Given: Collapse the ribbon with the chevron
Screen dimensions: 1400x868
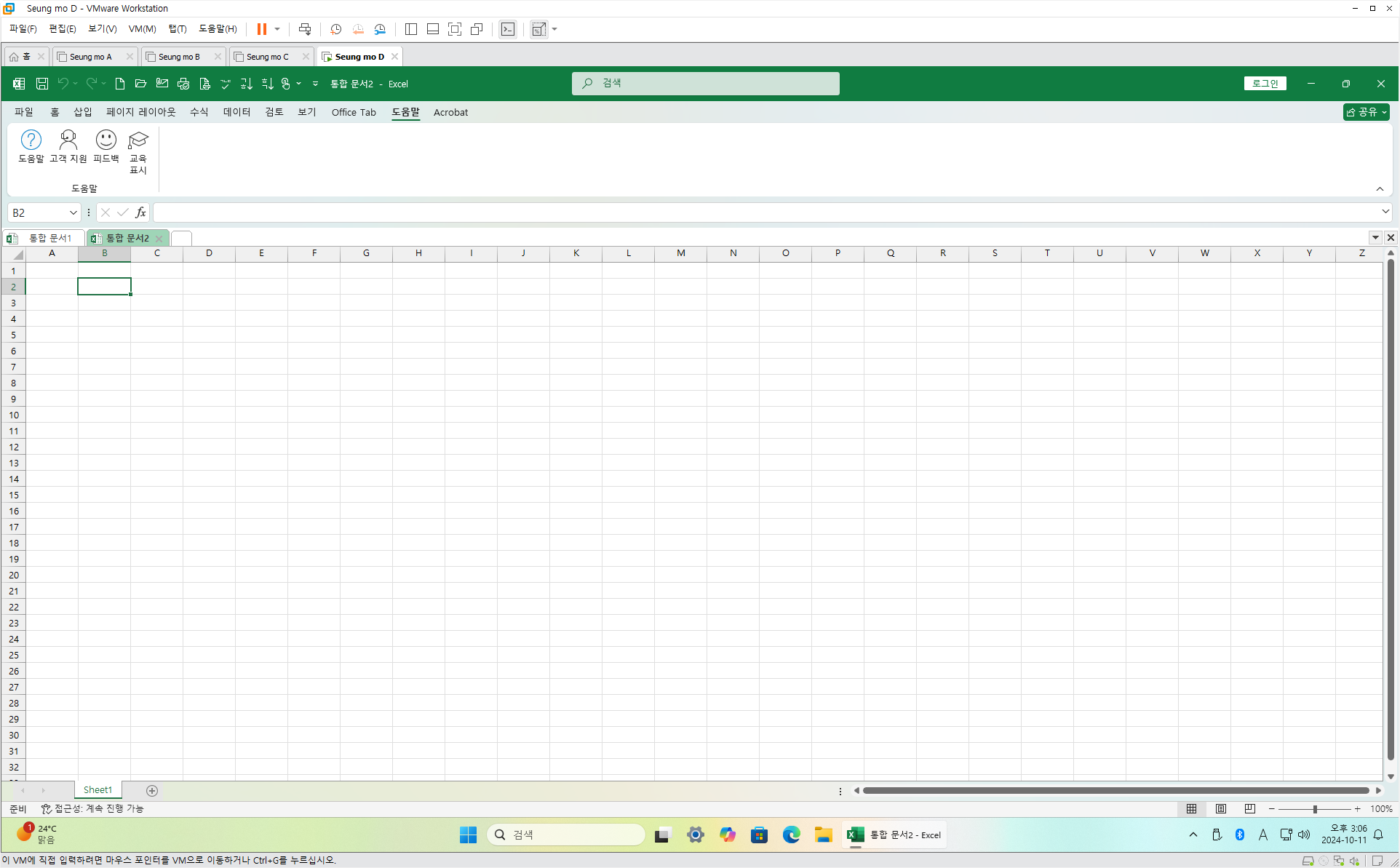Looking at the screenshot, I should [1380, 189].
